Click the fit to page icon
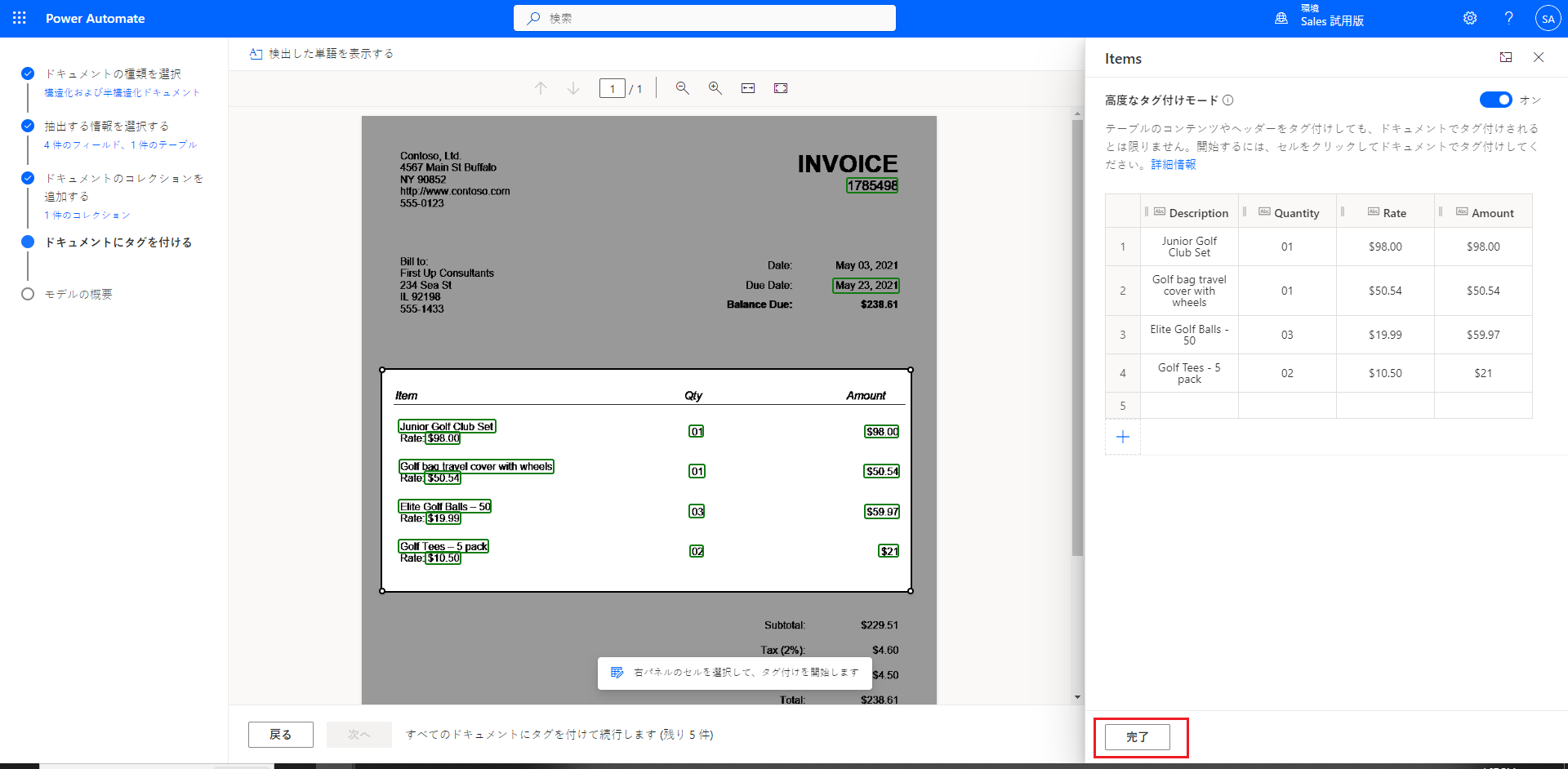 coord(781,88)
